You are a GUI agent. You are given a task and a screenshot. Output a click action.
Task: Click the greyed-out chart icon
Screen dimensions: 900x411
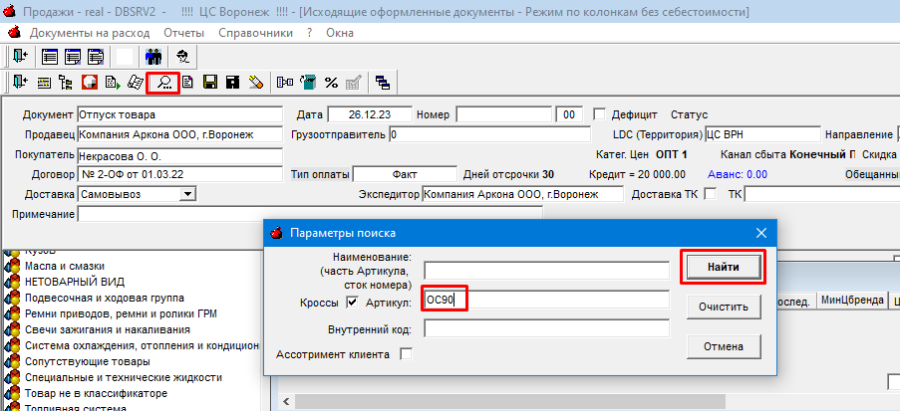tap(353, 83)
